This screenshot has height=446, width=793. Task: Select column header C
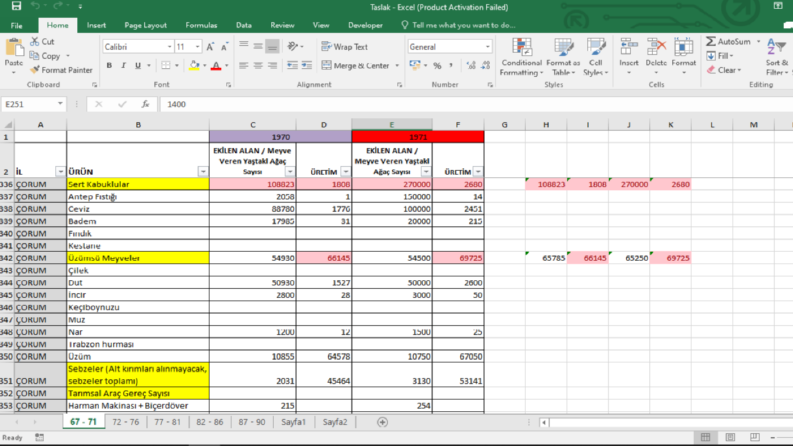(252, 124)
